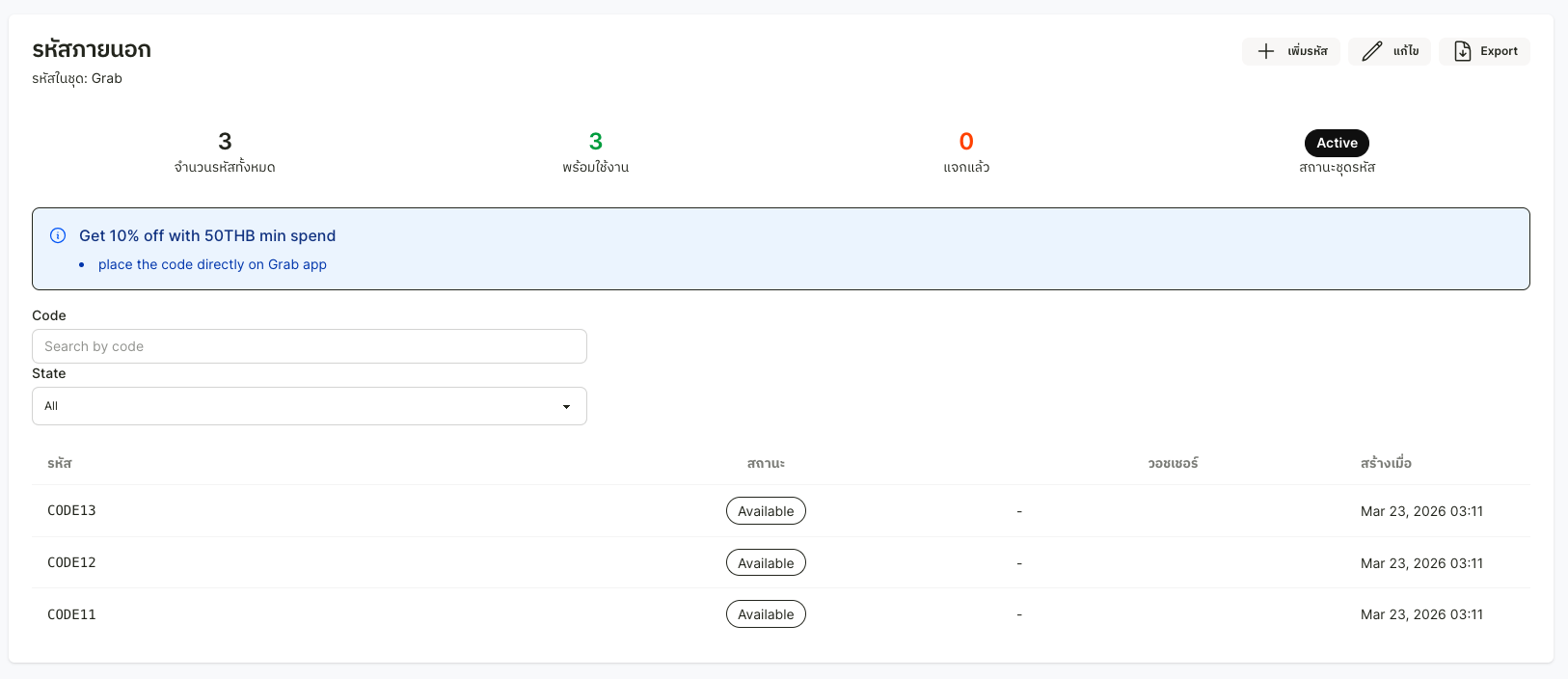The image size is (1568, 679).
Task: Open the State dropdown showing All
Action: tap(310, 406)
